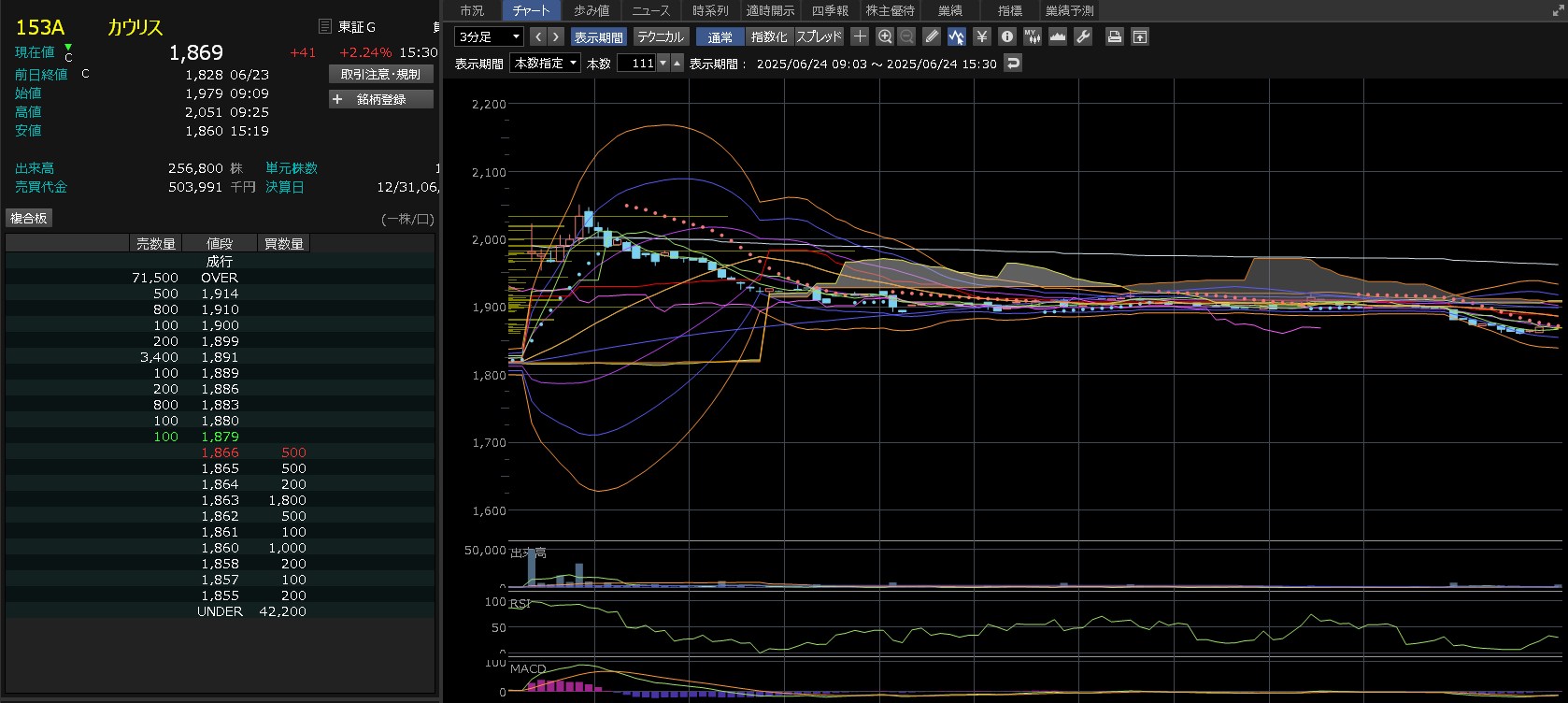Click the next period arrow in chart toolbar

[556, 36]
